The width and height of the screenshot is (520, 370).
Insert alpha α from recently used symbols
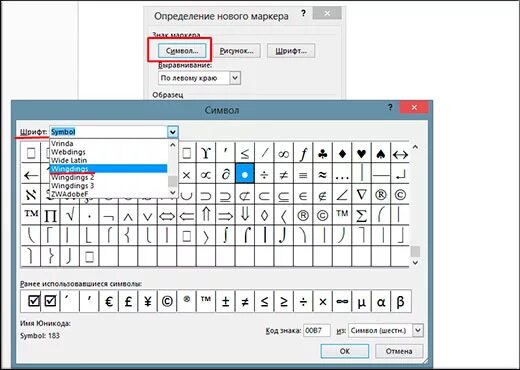(x=381, y=301)
